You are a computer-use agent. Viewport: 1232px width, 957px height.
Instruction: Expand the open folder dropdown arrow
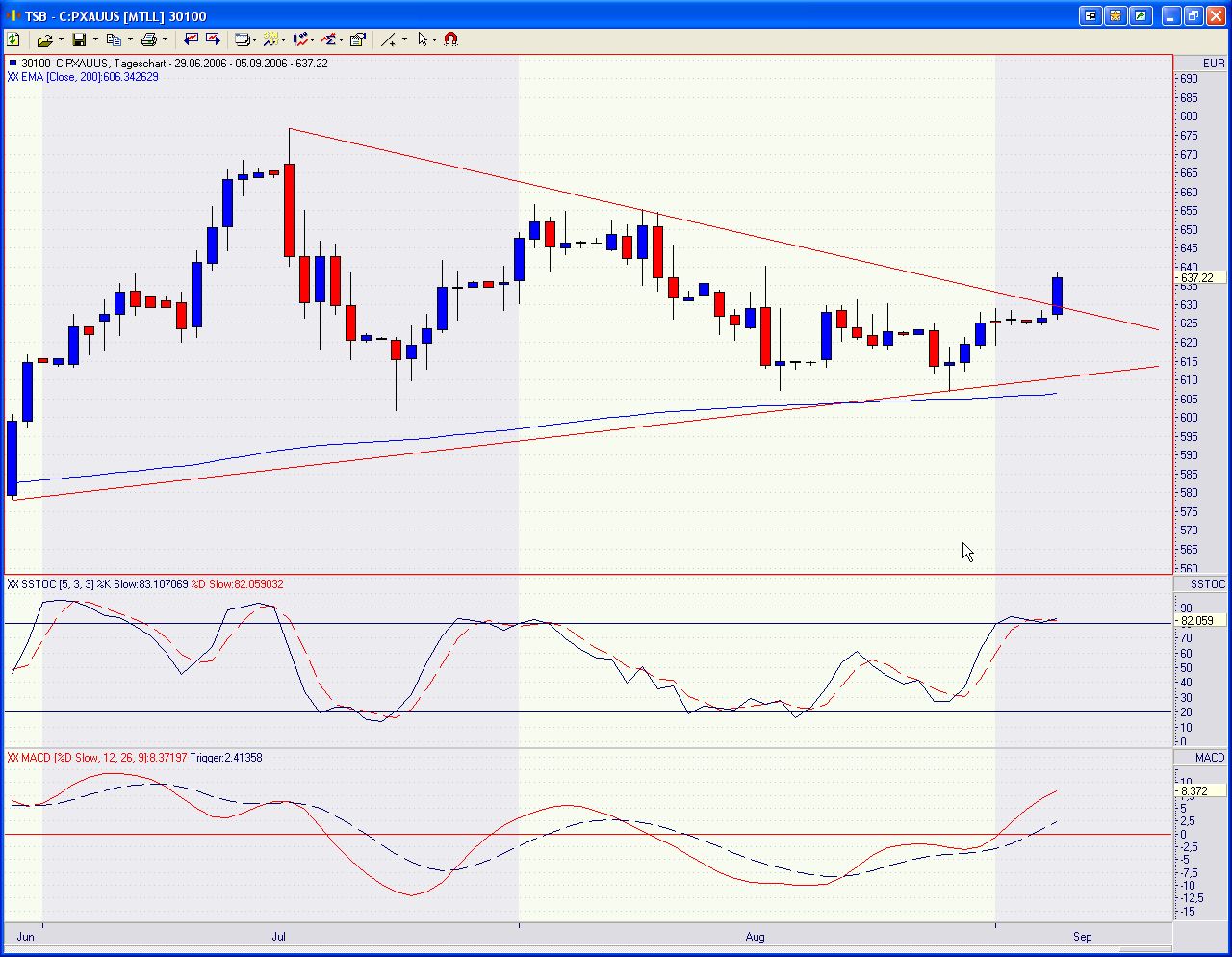[61, 39]
